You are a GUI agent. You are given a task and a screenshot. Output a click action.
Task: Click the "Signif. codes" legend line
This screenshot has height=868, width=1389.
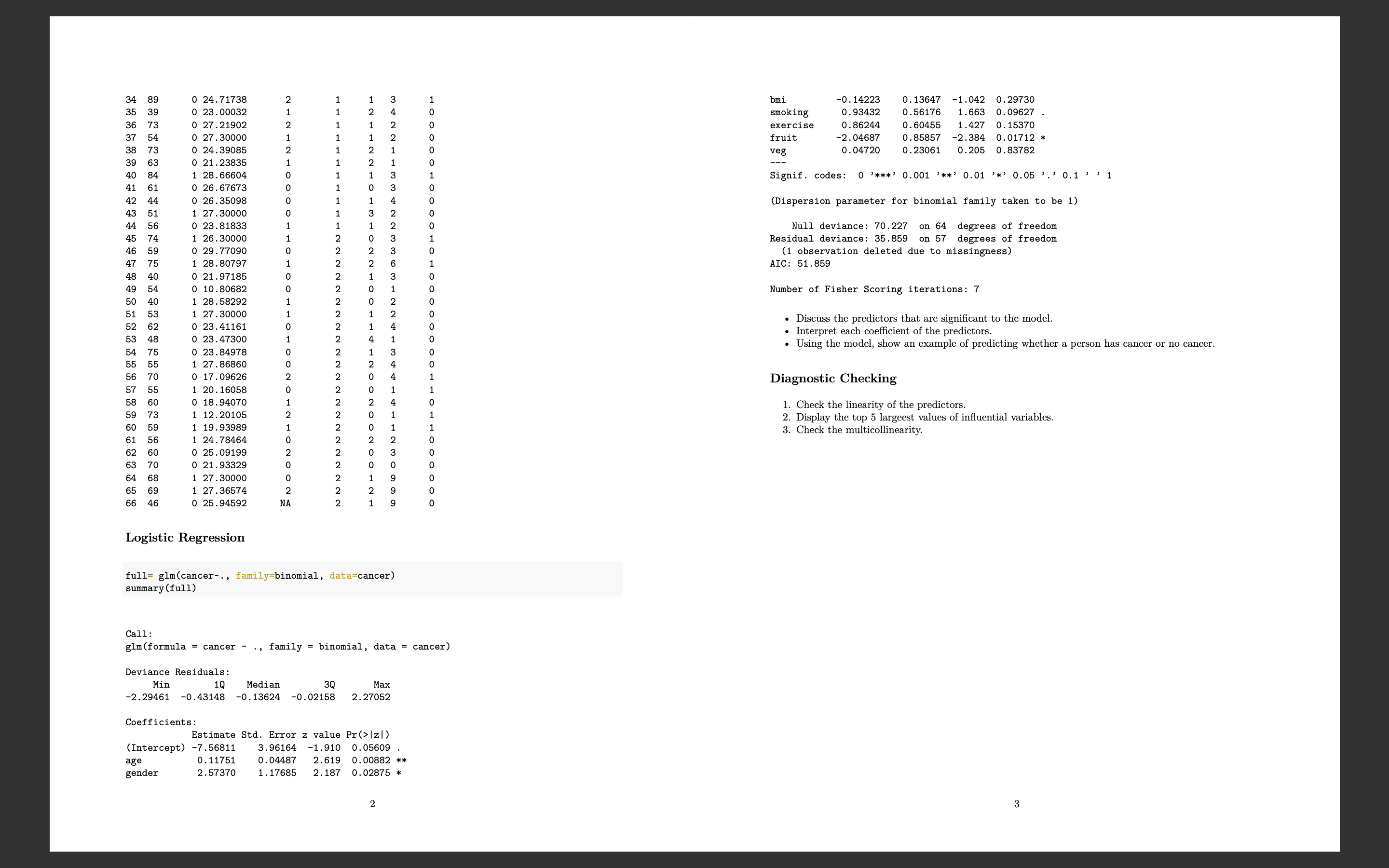pyautogui.click(x=940, y=176)
